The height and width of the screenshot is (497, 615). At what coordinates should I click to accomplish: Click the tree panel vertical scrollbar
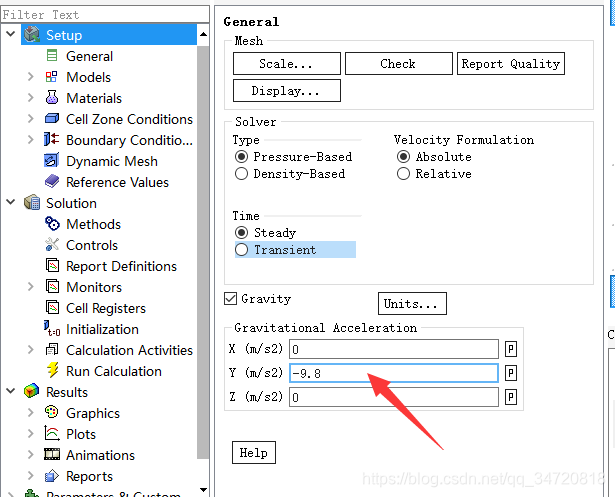pos(203,251)
